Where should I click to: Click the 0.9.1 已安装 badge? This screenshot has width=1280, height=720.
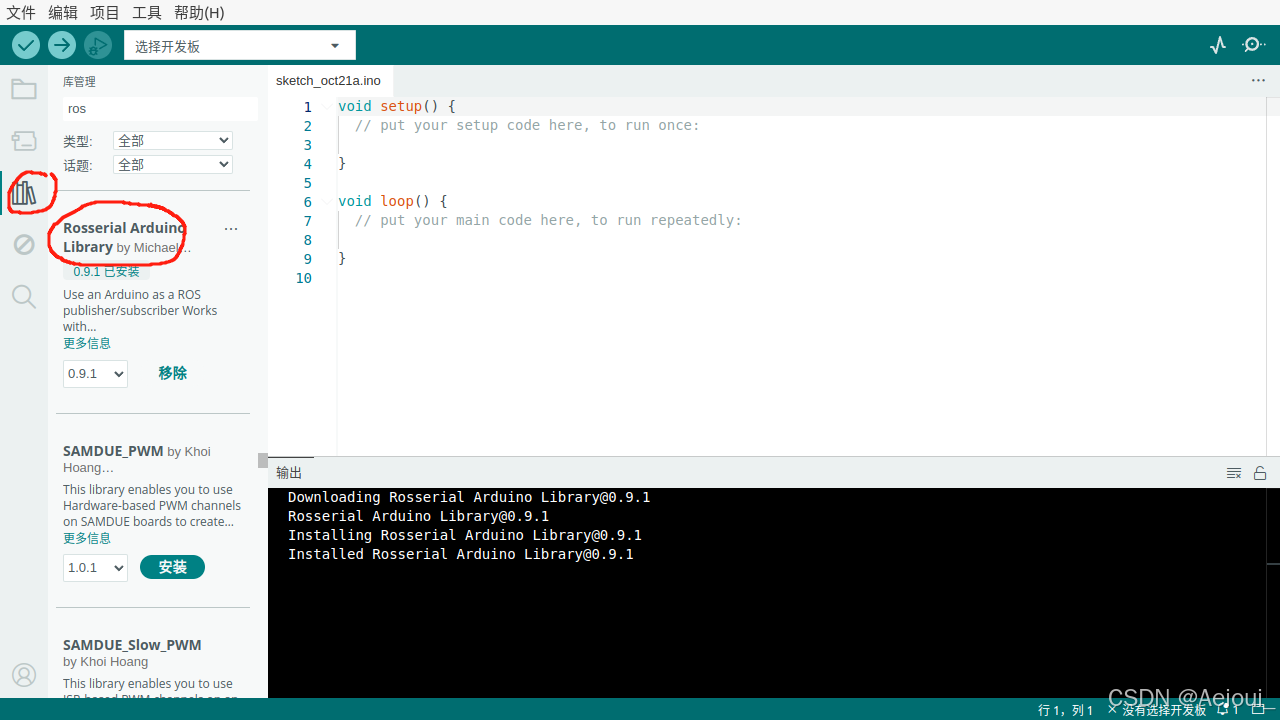point(107,271)
